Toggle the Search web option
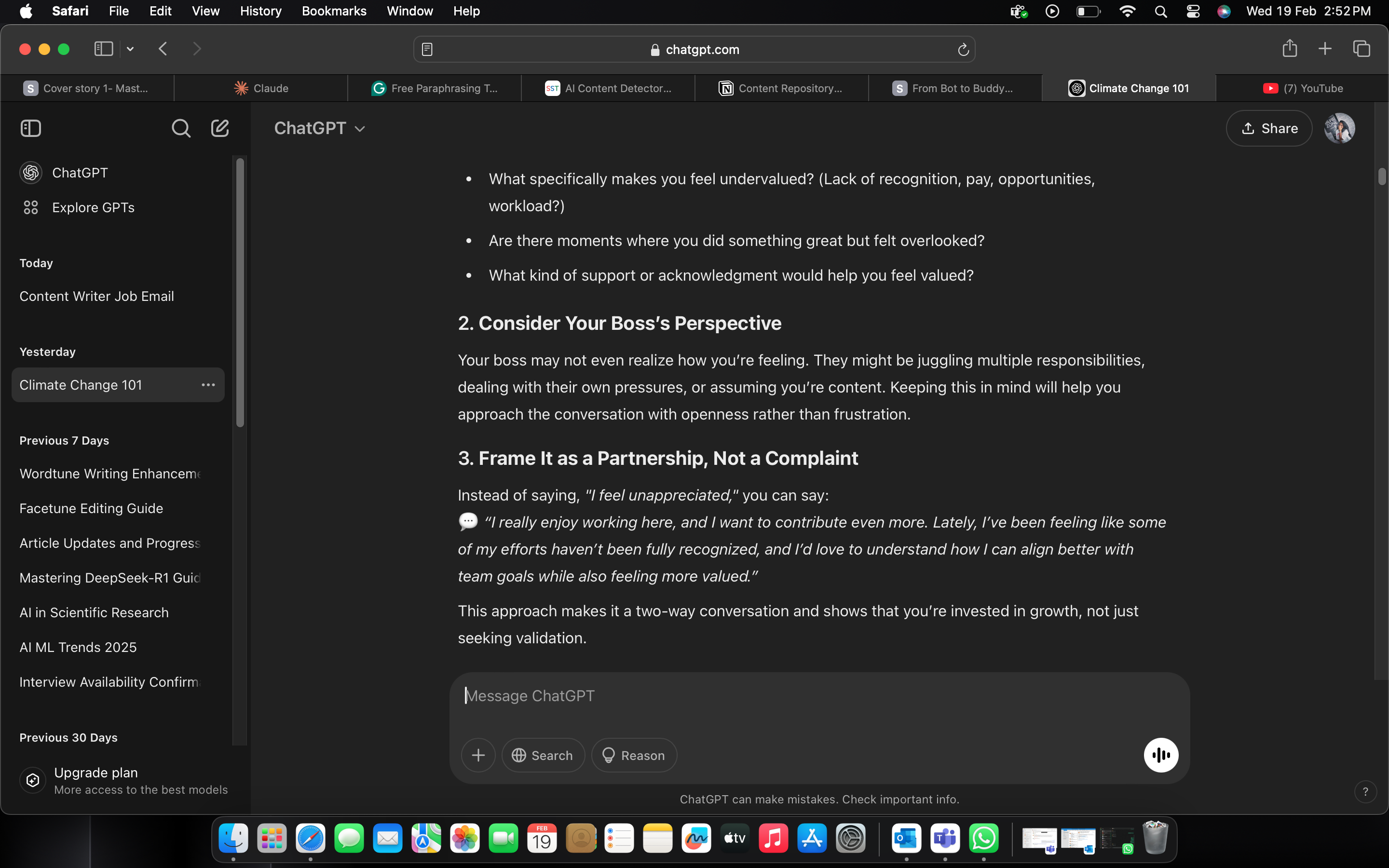This screenshot has height=868, width=1389. tap(543, 756)
